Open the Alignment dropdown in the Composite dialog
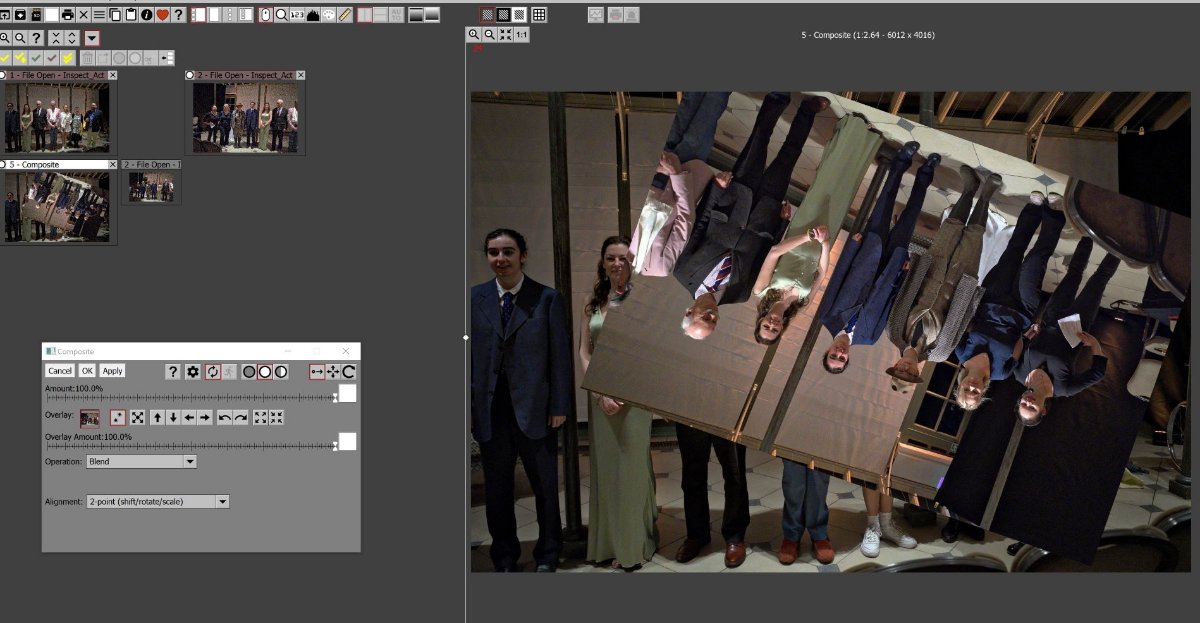This screenshot has width=1200, height=623. [x=158, y=501]
